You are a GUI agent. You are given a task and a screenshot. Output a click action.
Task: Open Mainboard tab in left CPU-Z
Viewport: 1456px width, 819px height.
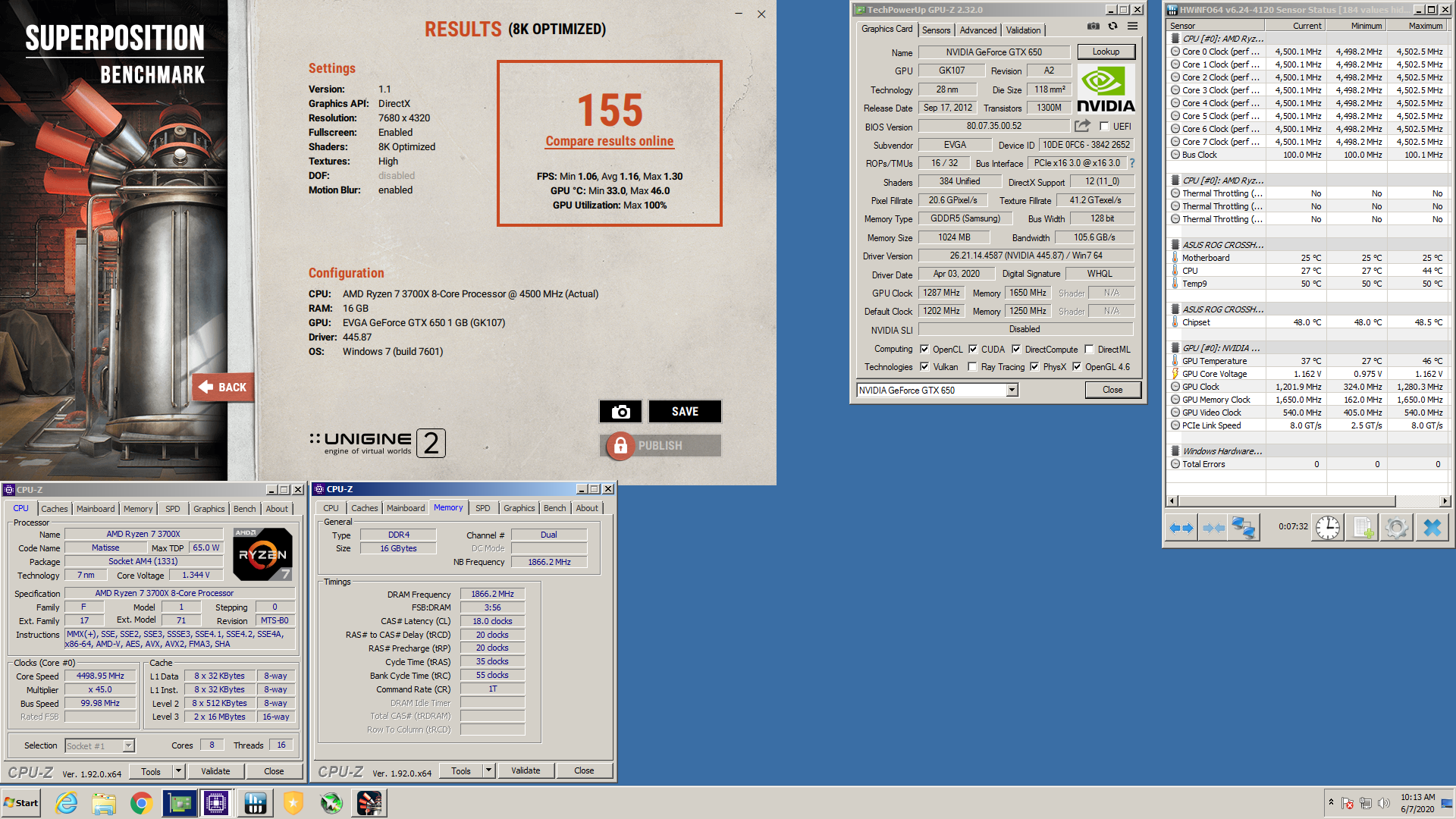(x=96, y=509)
